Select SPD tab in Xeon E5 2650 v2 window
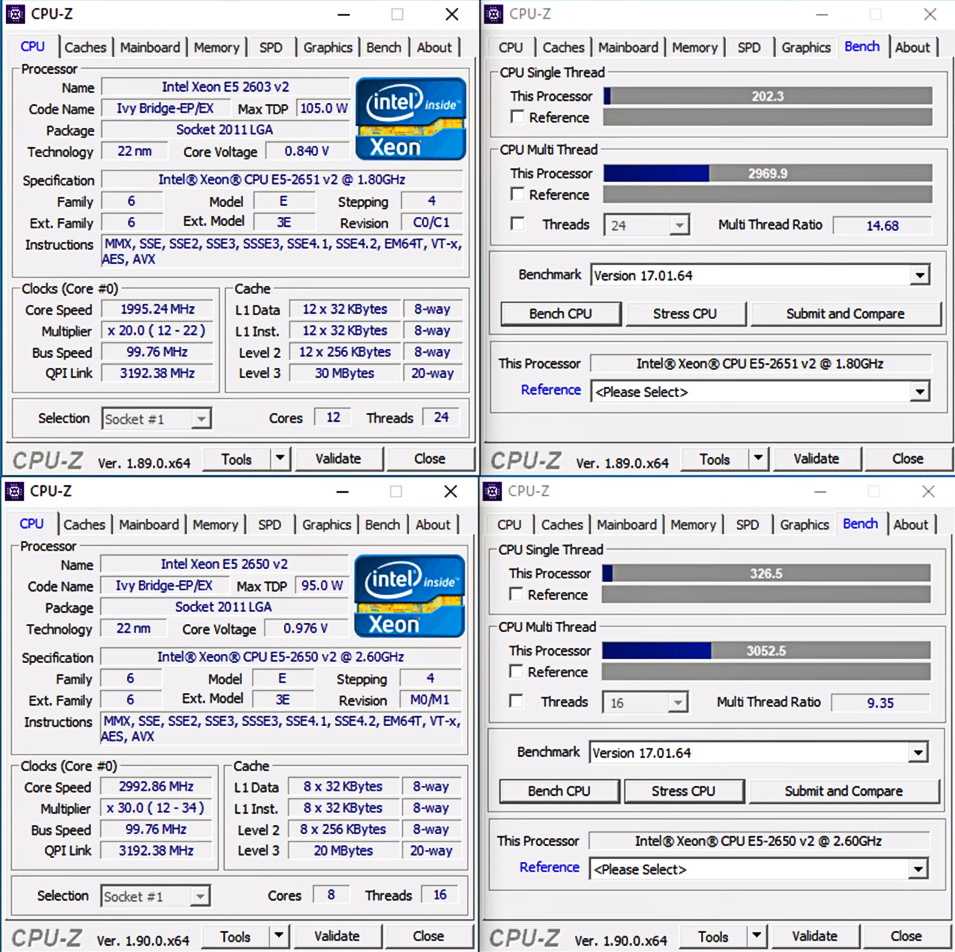 click(x=269, y=524)
